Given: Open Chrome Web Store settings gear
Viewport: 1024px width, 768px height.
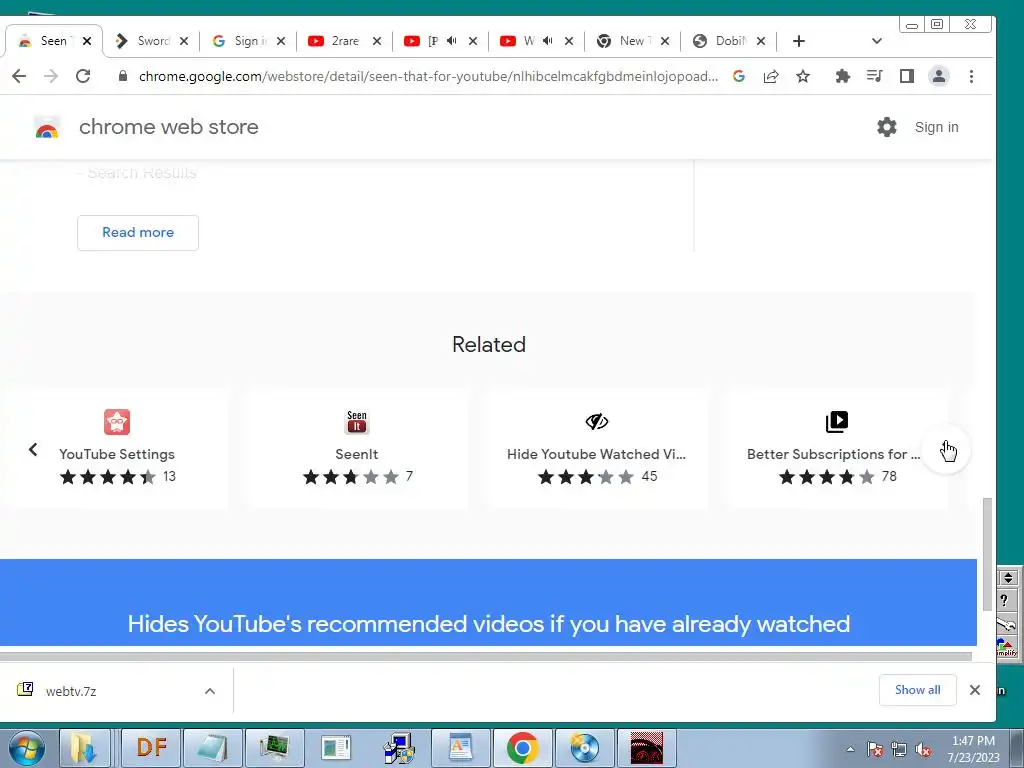Looking at the screenshot, I should 886,127.
